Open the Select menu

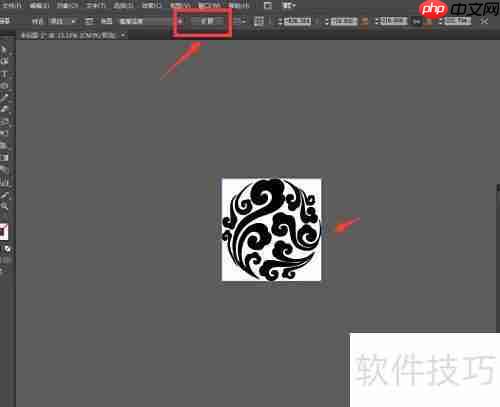tap(123, 5)
